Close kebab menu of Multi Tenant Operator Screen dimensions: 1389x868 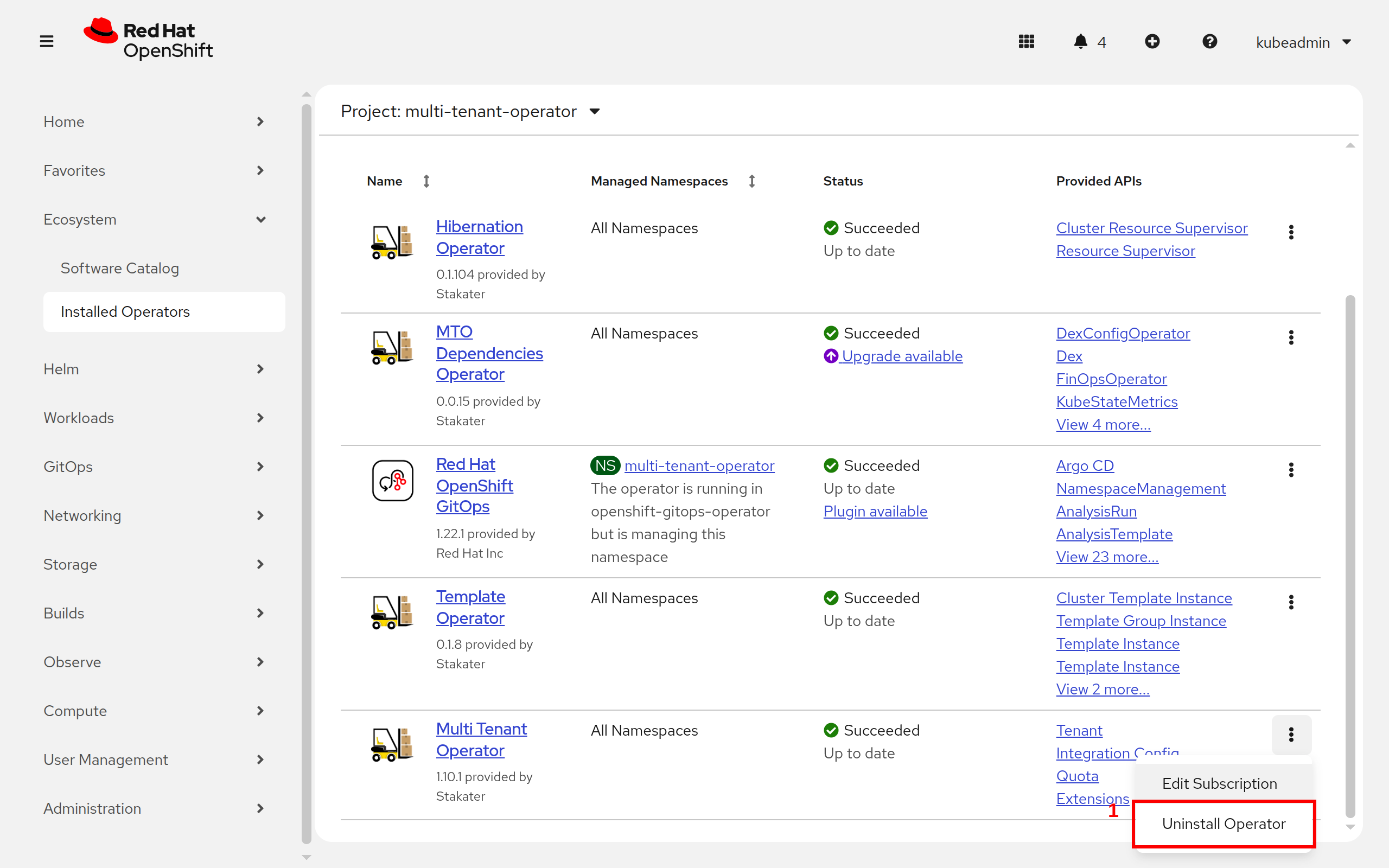click(x=1291, y=735)
